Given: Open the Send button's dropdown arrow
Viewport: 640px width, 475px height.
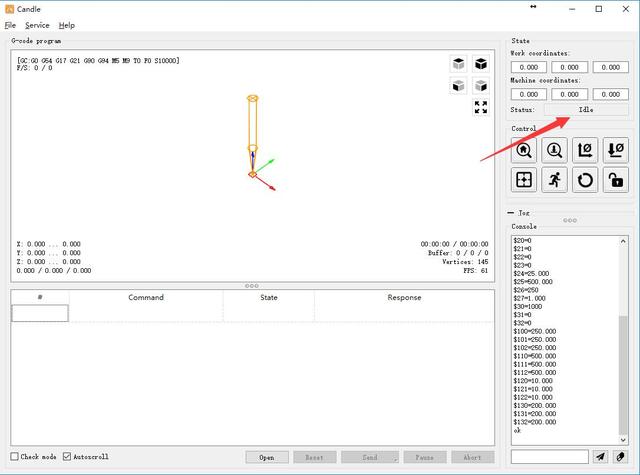Looking at the screenshot, I should [395, 459].
